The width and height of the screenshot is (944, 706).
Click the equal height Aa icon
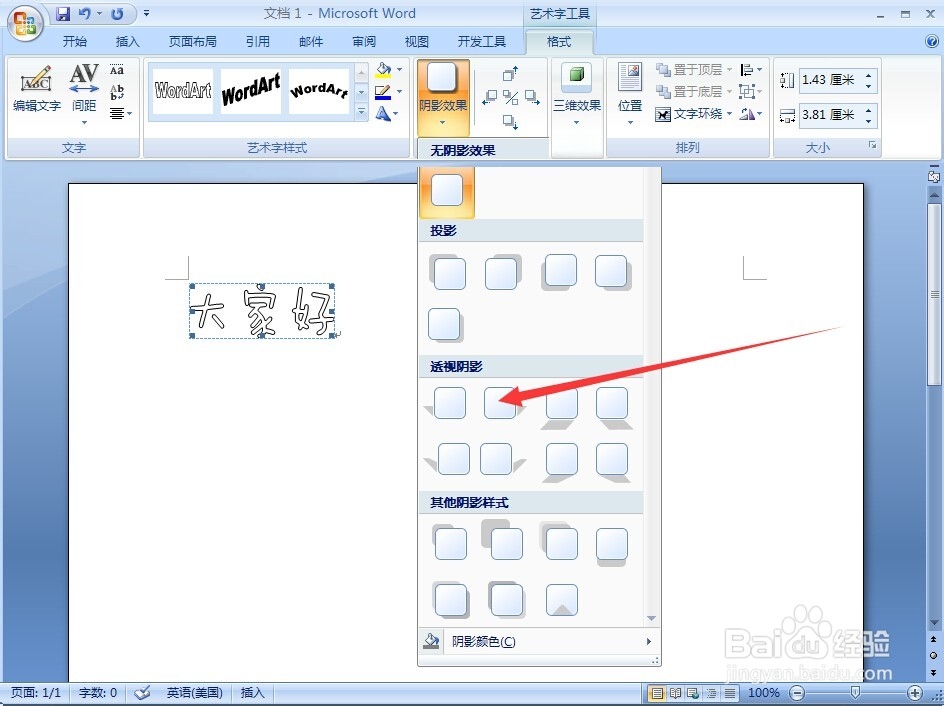tap(117, 70)
